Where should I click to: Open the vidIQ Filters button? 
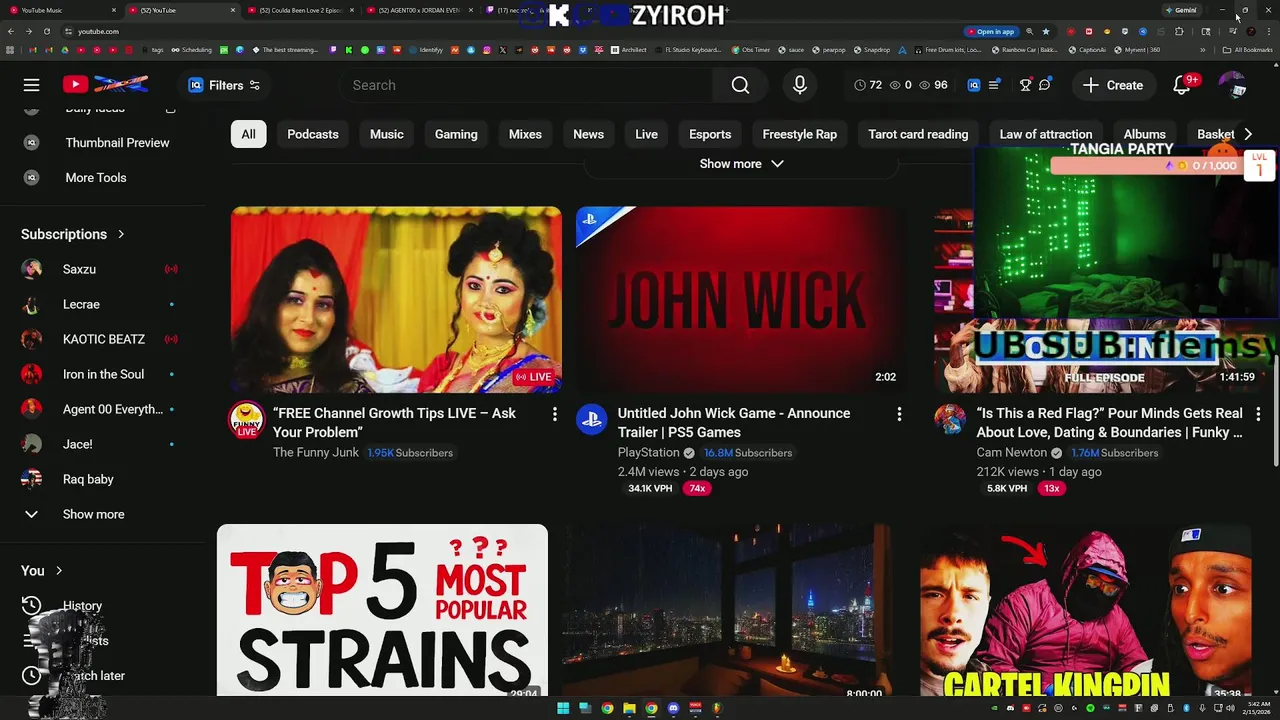click(x=225, y=85)
